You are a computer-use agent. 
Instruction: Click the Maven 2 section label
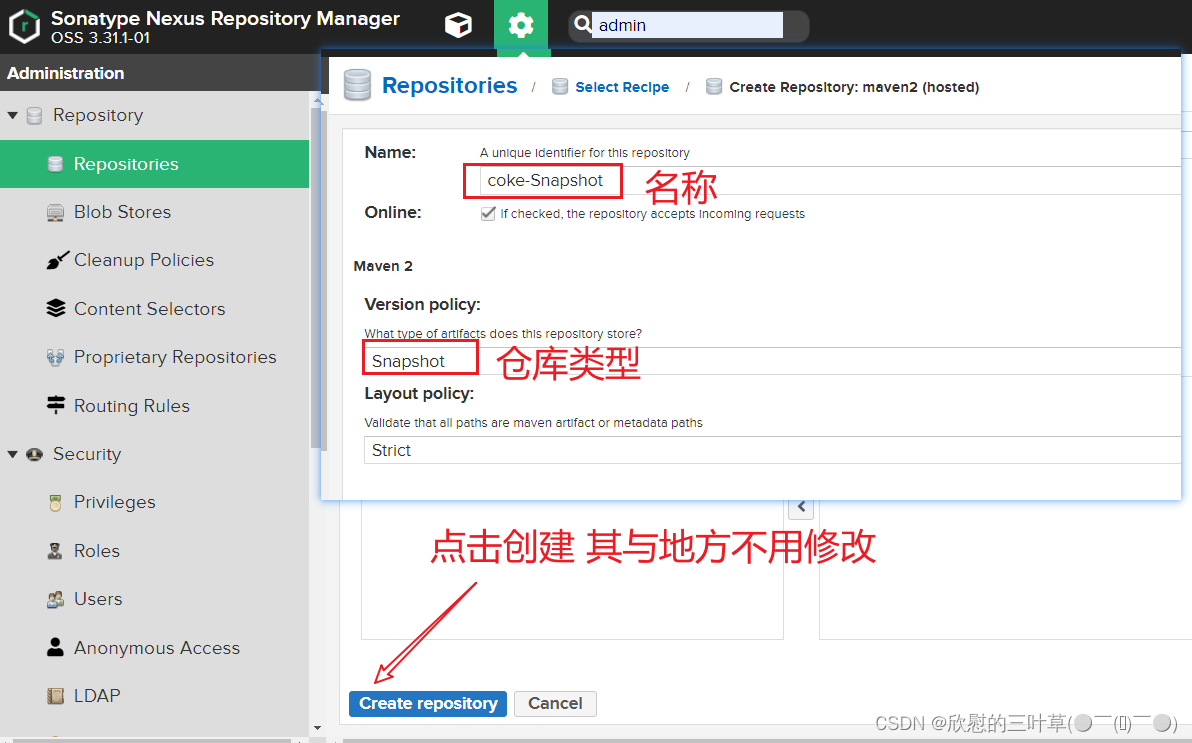[x=383, y=266]
